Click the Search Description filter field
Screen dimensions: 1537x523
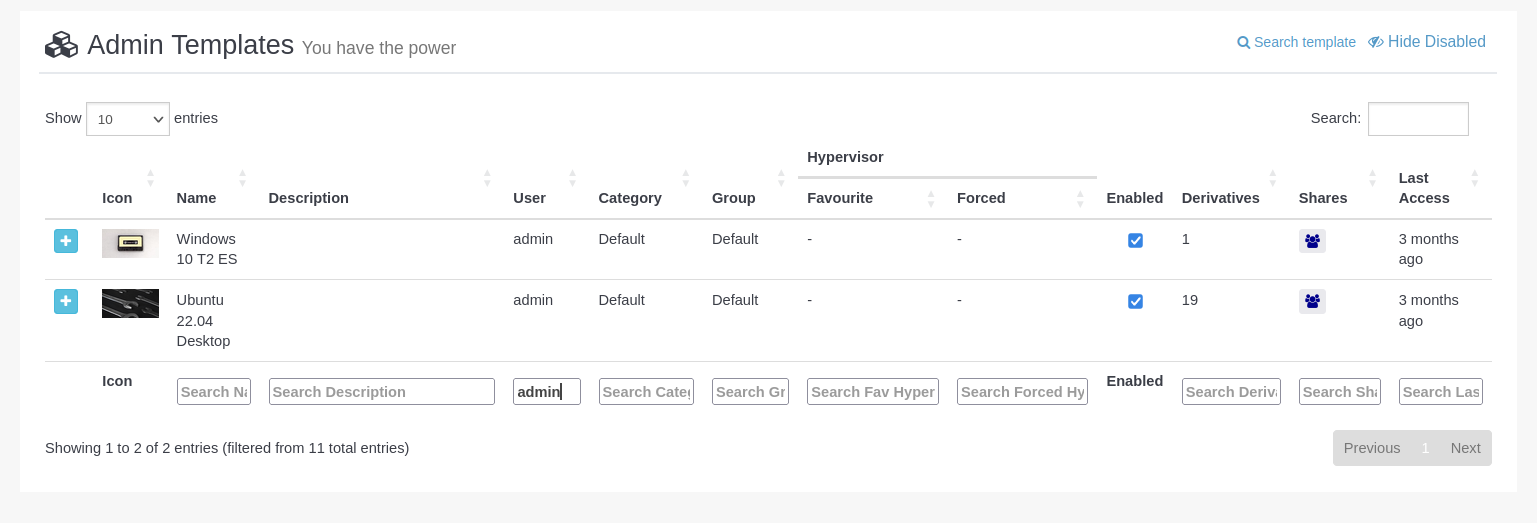(381, 392)
